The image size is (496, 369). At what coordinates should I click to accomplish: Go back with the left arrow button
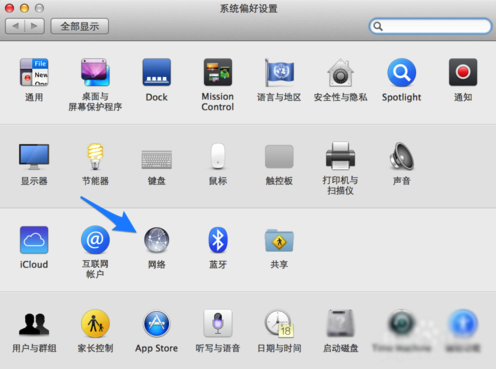click(x=15, y=26)
